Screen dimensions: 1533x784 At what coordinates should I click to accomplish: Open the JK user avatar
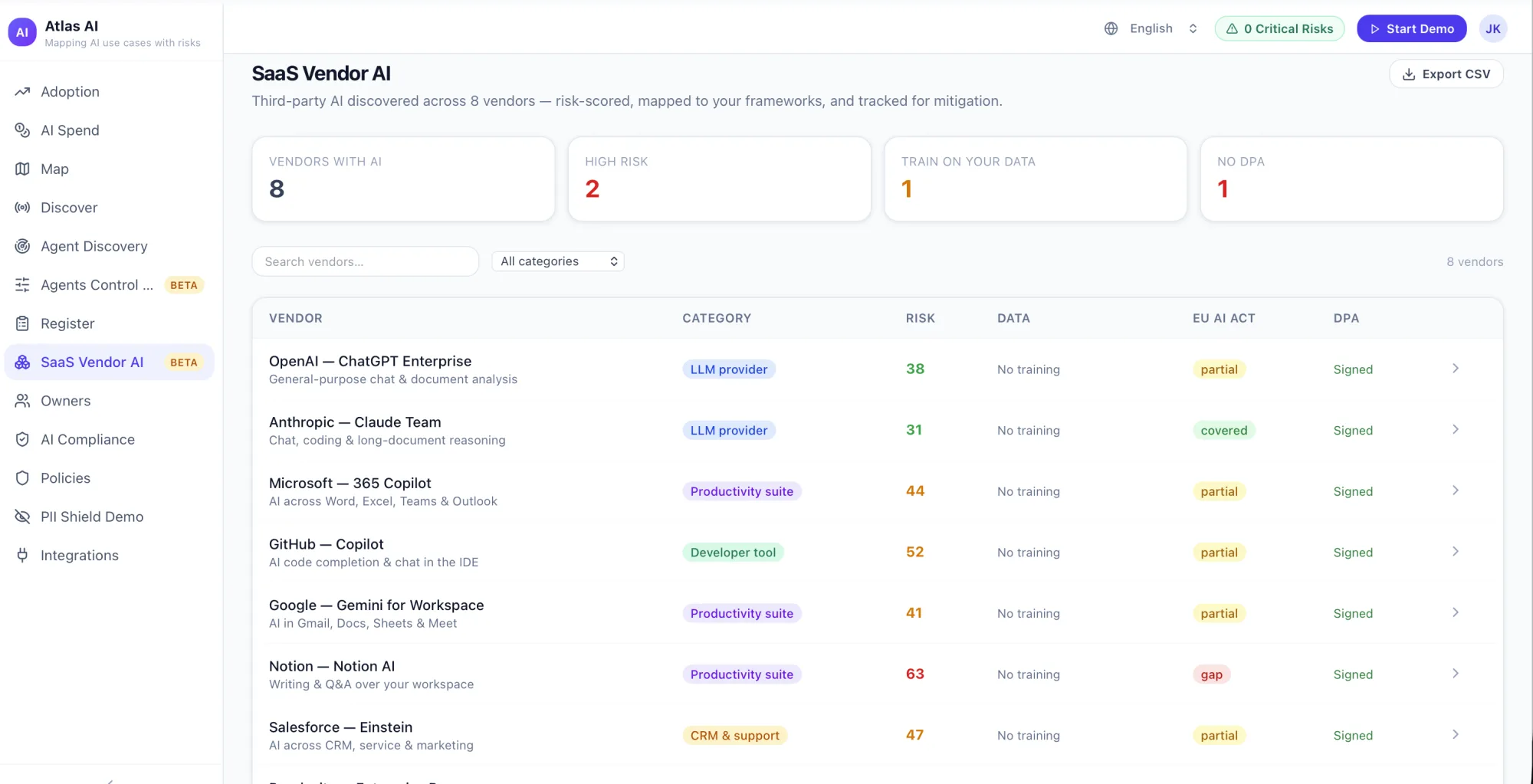tap(1493, 28)
